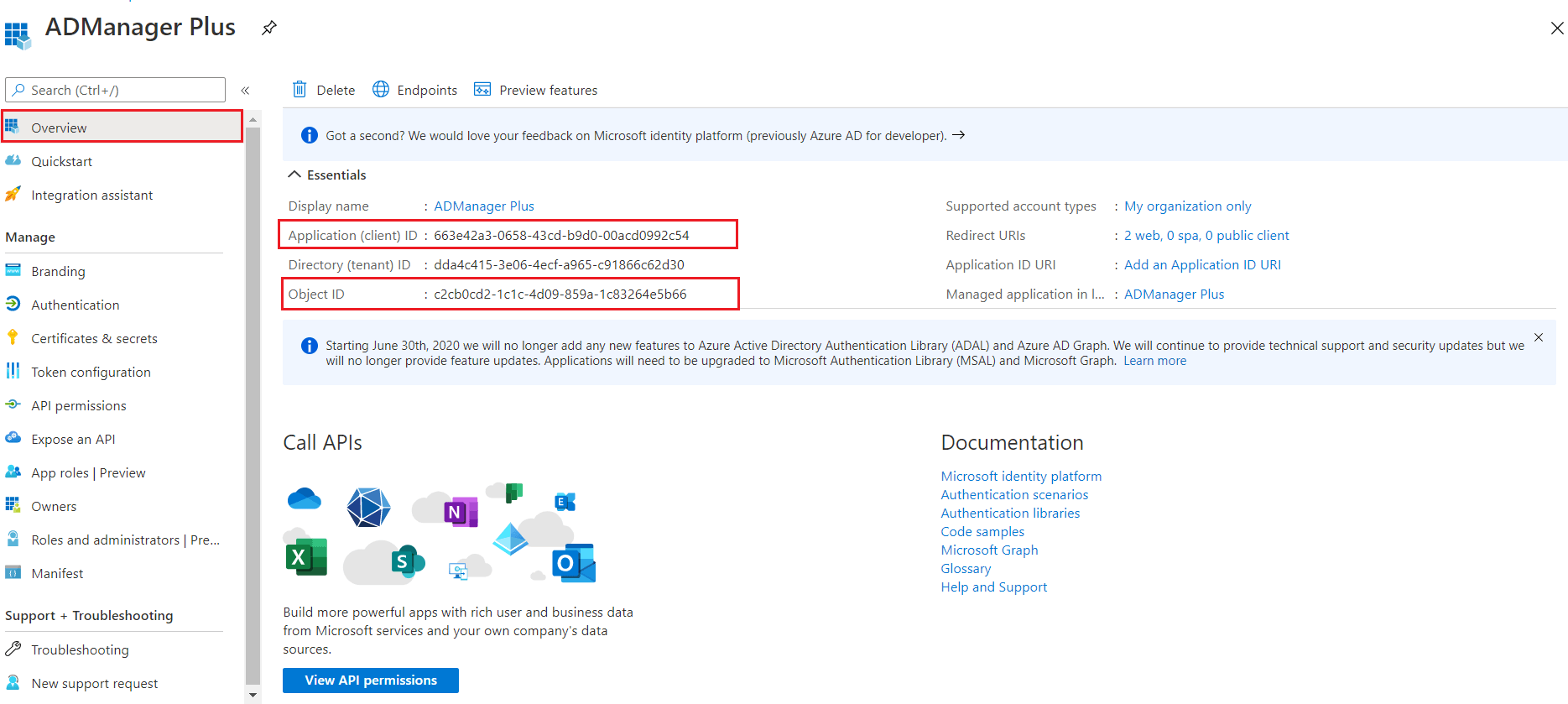Image resolution: width=1568 pixels, height=704 pixels.
Task: Click the Certificates & secrets key icon
Action: (x=13, y=337)
